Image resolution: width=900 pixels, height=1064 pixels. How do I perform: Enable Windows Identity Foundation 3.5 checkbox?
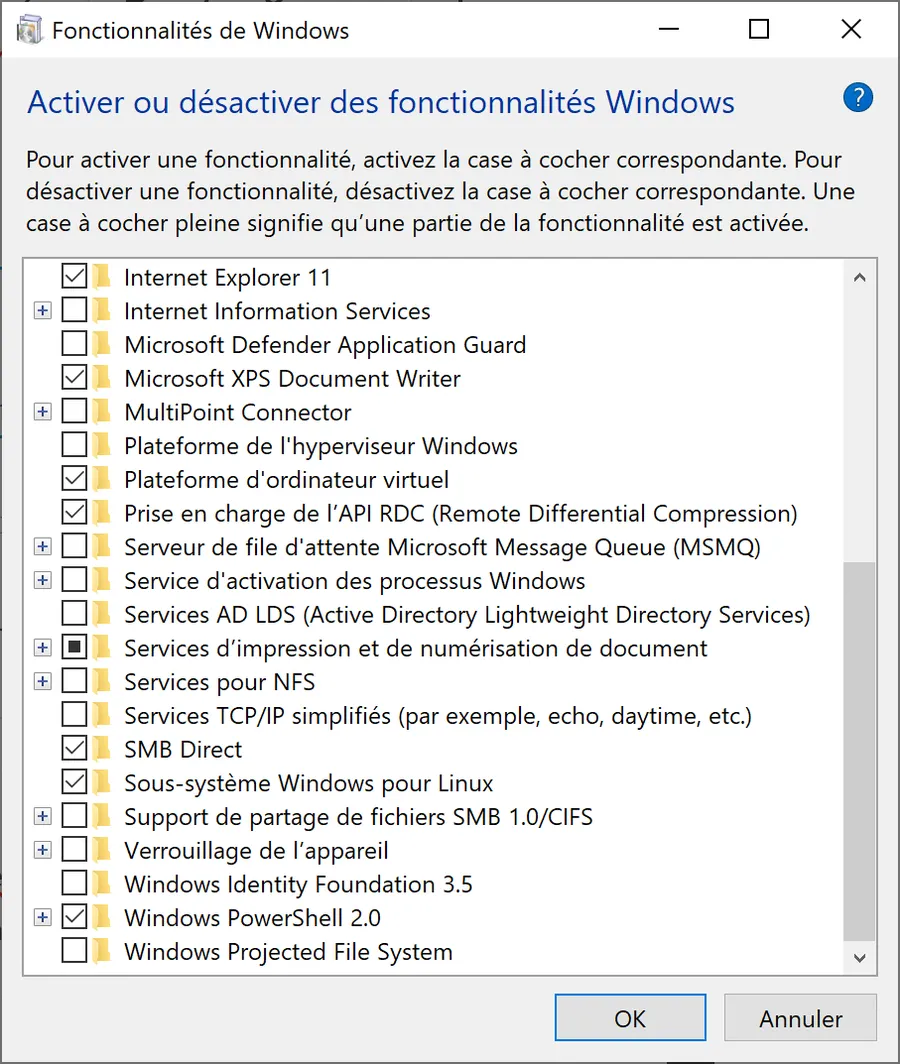[x=74, y=884]
